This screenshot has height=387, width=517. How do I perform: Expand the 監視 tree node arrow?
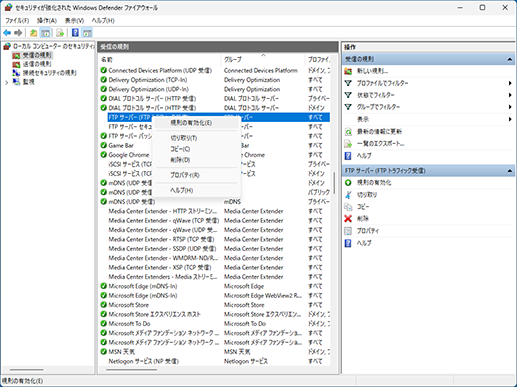coord(7,82)
